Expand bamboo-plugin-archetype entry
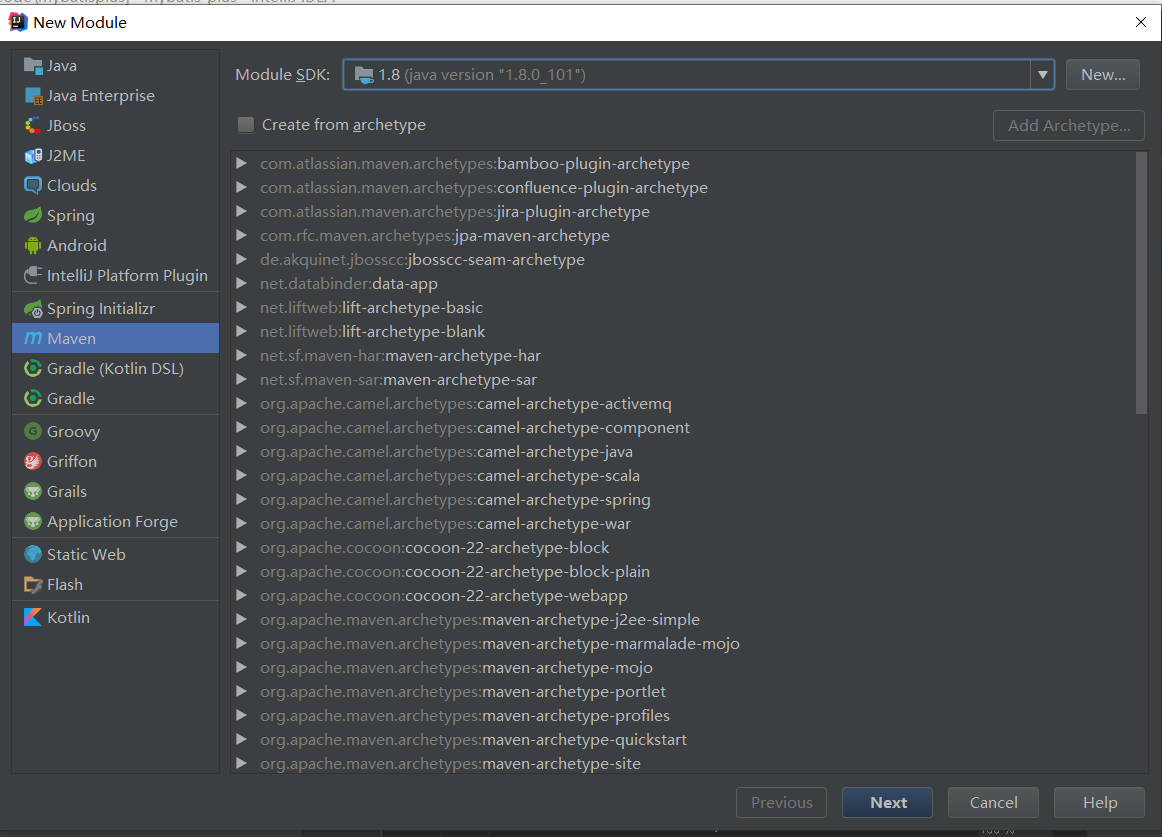This screenshot has width=1162, height=837. (x=241, y=163)
